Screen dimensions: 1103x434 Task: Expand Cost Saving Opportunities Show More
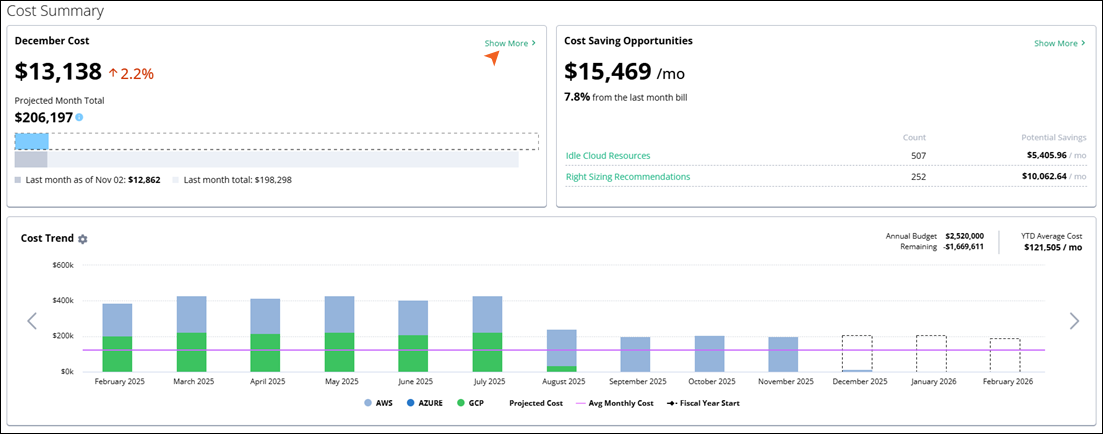[x=1059, y=44]
